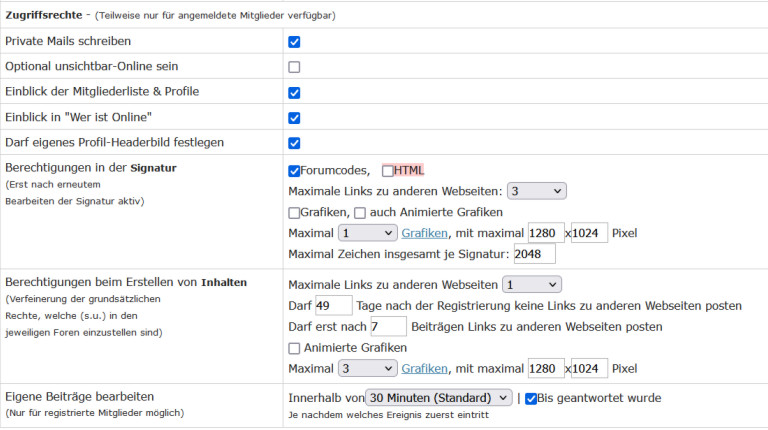Check the Grafiken signature checkbox
Viewport: 768px width, 430px height.
coord(294,213)
